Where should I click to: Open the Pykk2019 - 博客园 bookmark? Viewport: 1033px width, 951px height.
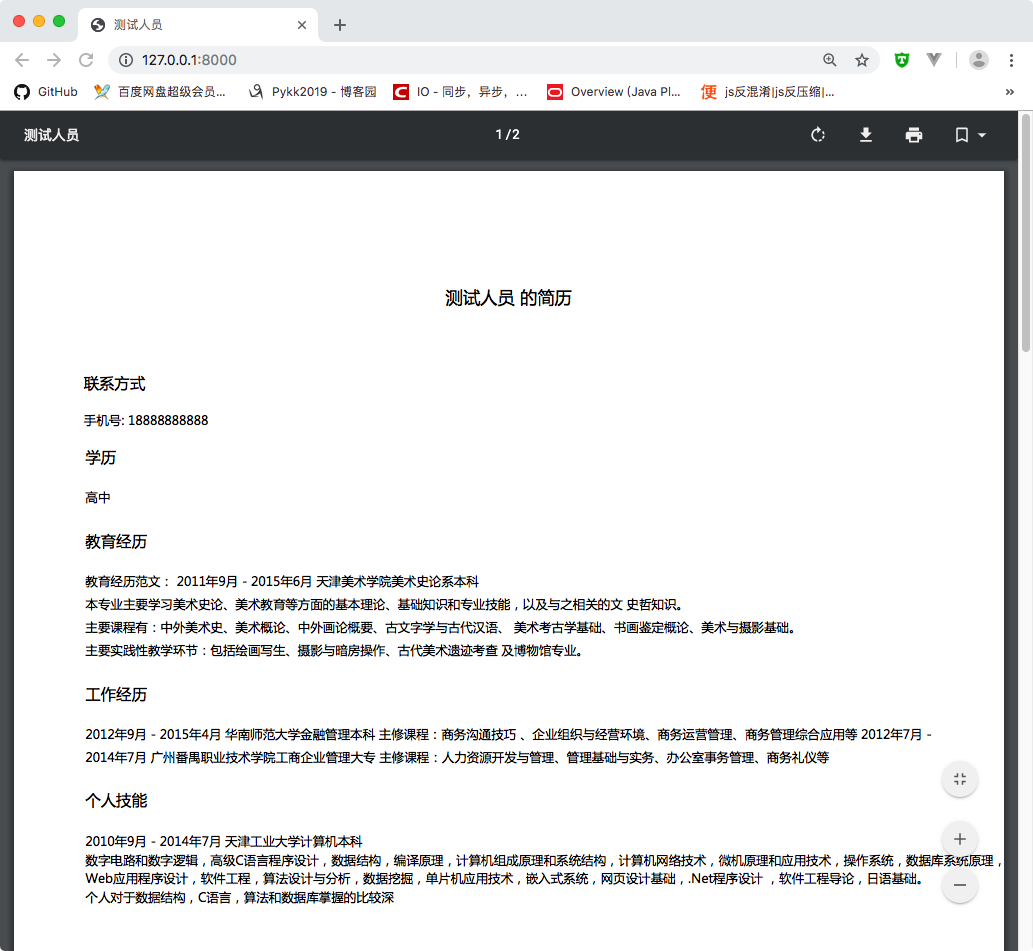(x=312, y=92)
